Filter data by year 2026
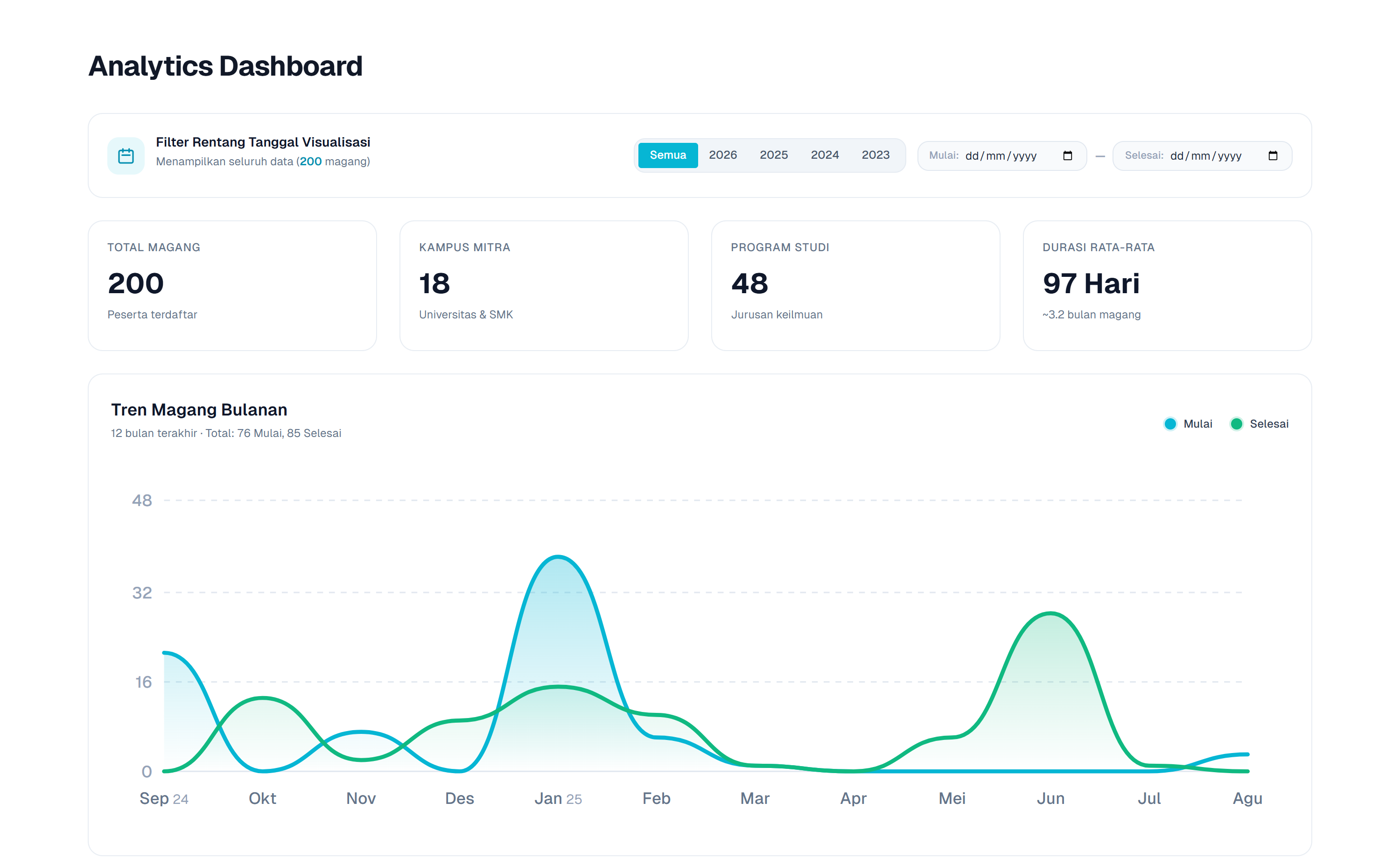Image resolution: width=1400 pixels, height=859 pixels. (x=722, y=155)
